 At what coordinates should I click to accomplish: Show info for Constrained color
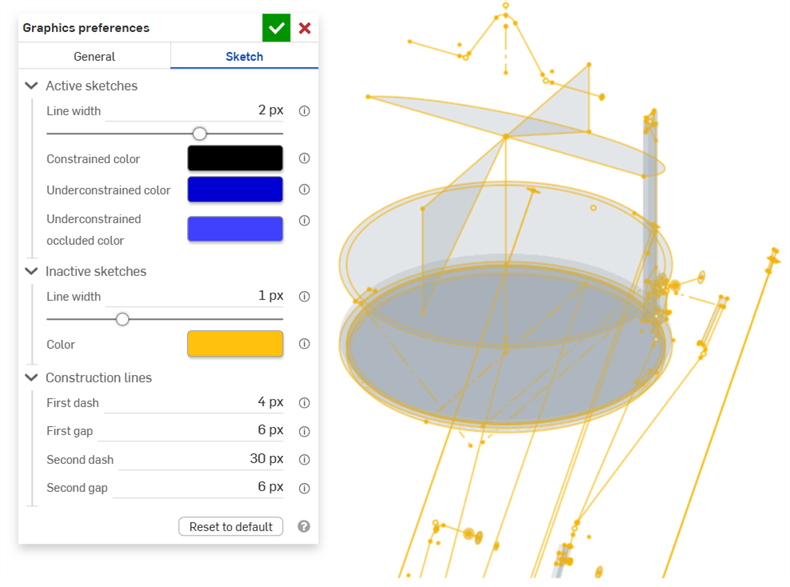click(304, 158)
